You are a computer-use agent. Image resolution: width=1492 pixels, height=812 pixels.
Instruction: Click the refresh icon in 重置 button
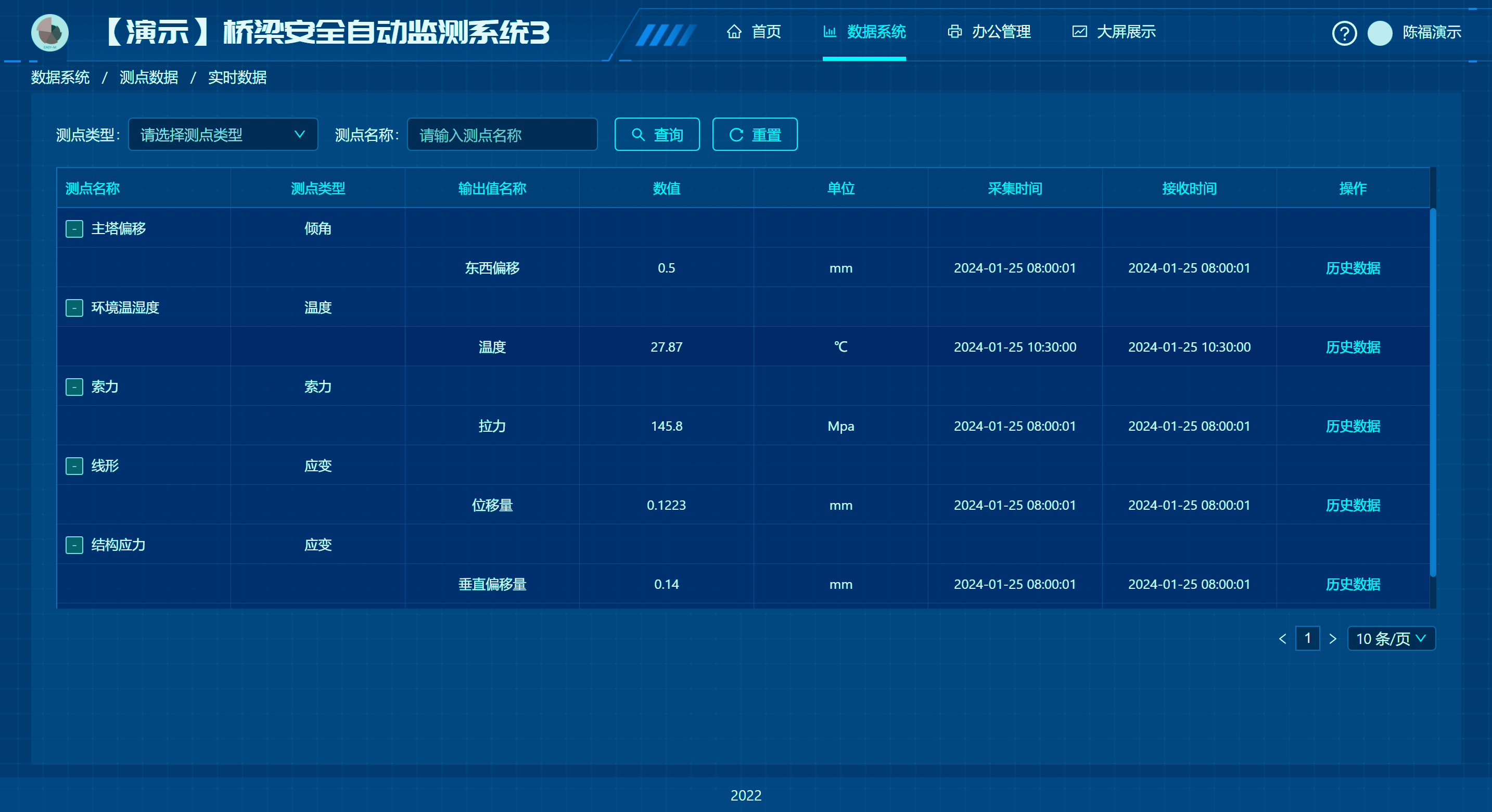735,135
